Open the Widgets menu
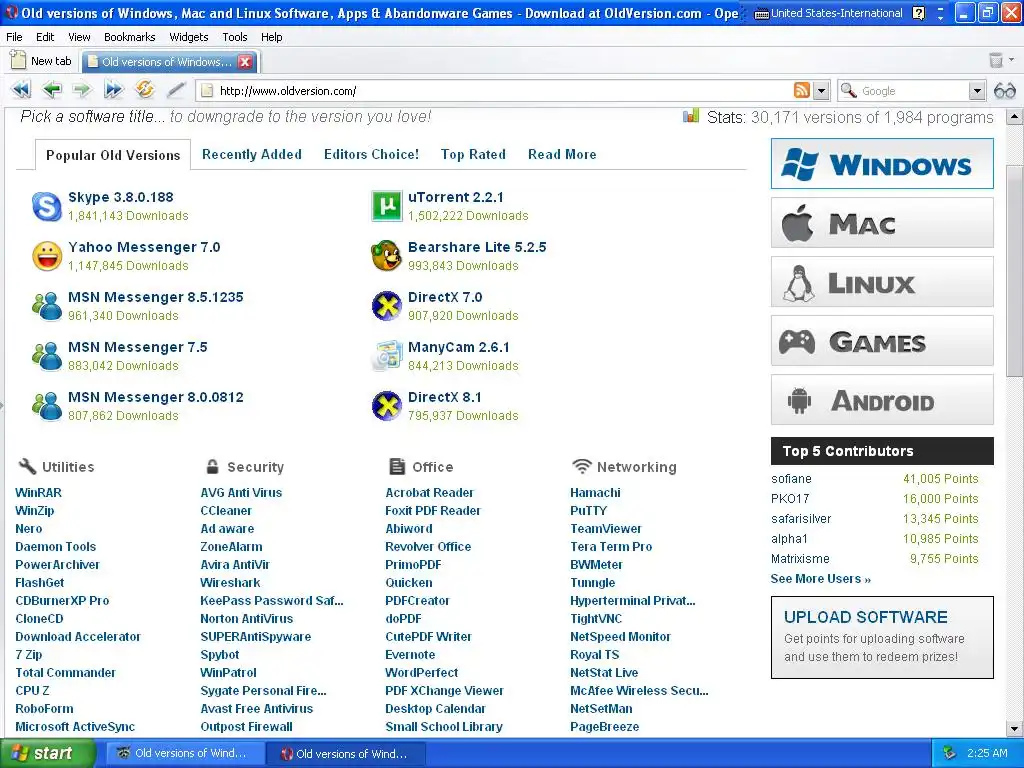Screen dimensions: 1024x768 189,37
